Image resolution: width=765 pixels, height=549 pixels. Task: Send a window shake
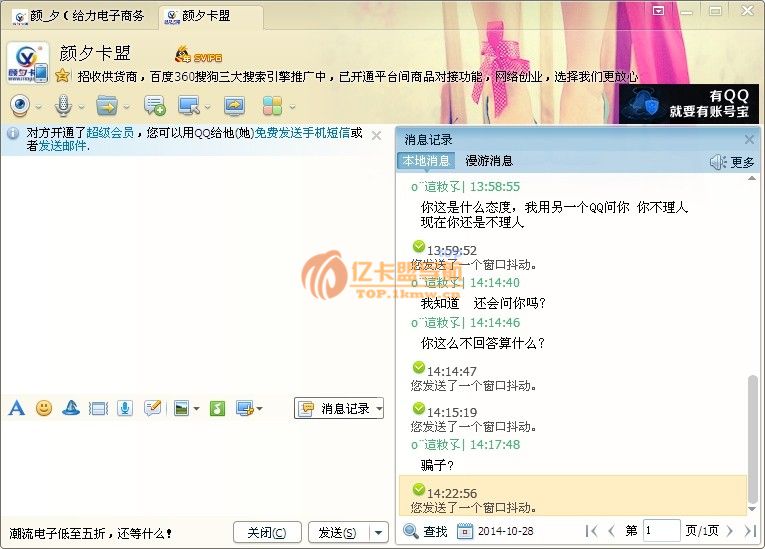pos(98,408)
